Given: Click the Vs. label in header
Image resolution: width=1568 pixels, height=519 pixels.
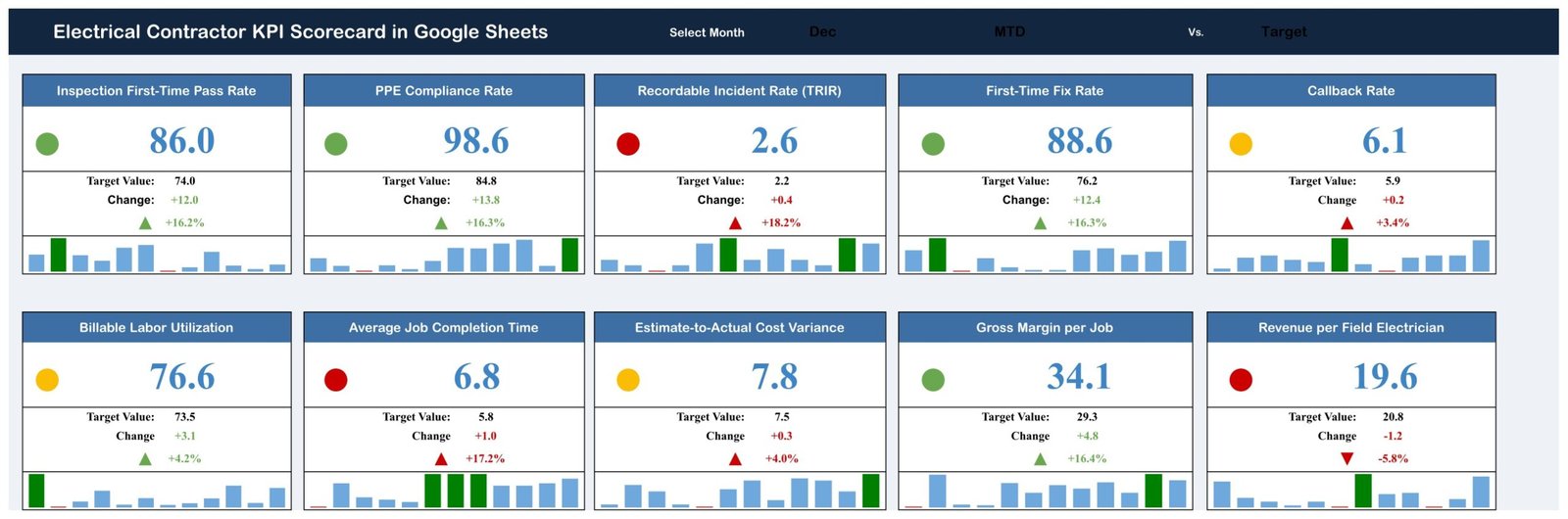Looking at the screenshot, I should tap(1196, 32).
